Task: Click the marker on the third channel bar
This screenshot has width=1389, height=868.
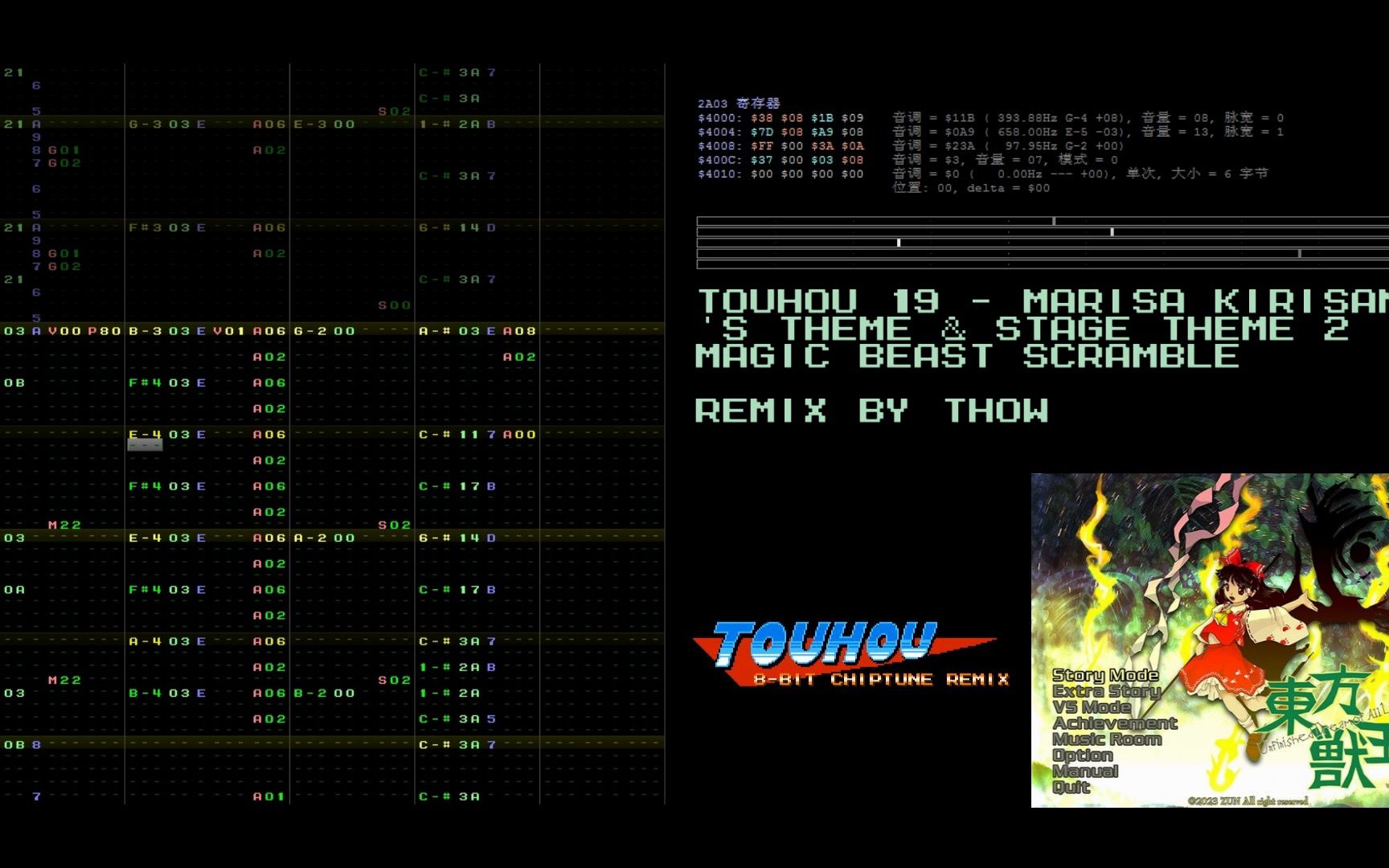Action: (899, 242)
